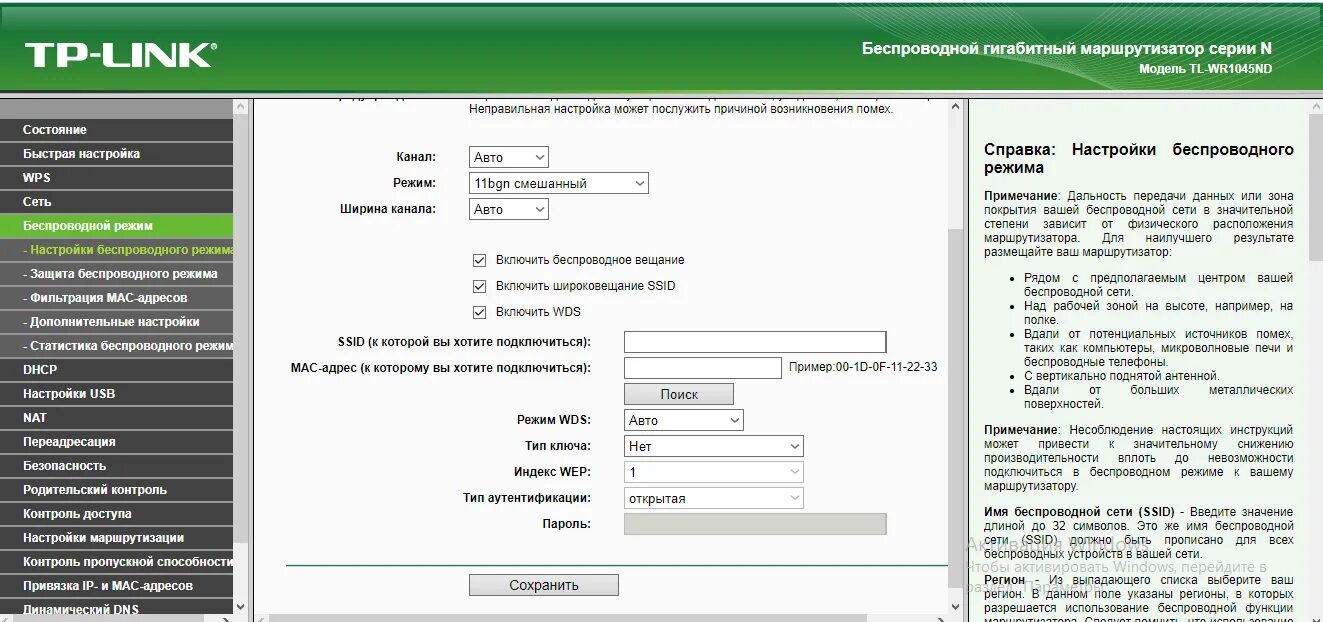Click the TP-LINK logo
The width and height of the screenshot is (1323, 622).
[119, 55]
